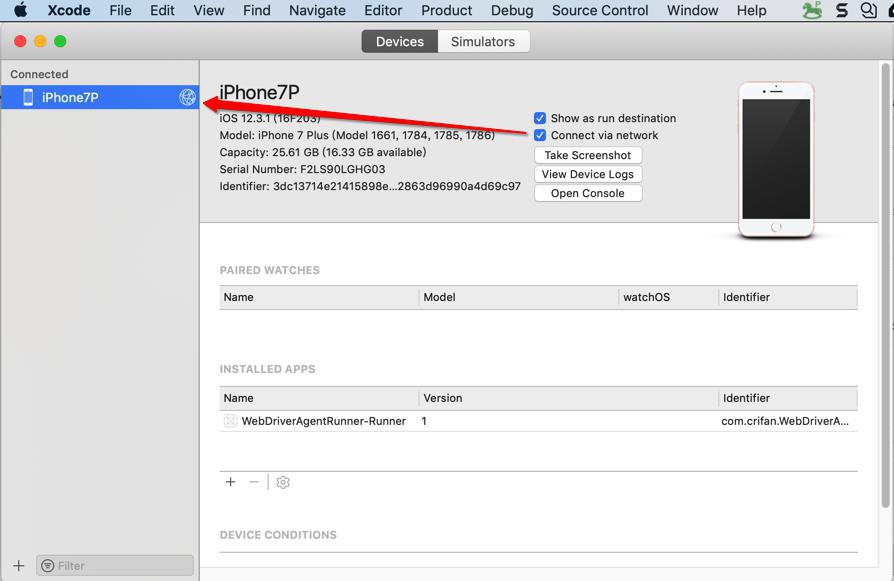Click version cell "1" of WebDriverAgentRunner
This screenshot has width=894, height=581.
(424, 421)
